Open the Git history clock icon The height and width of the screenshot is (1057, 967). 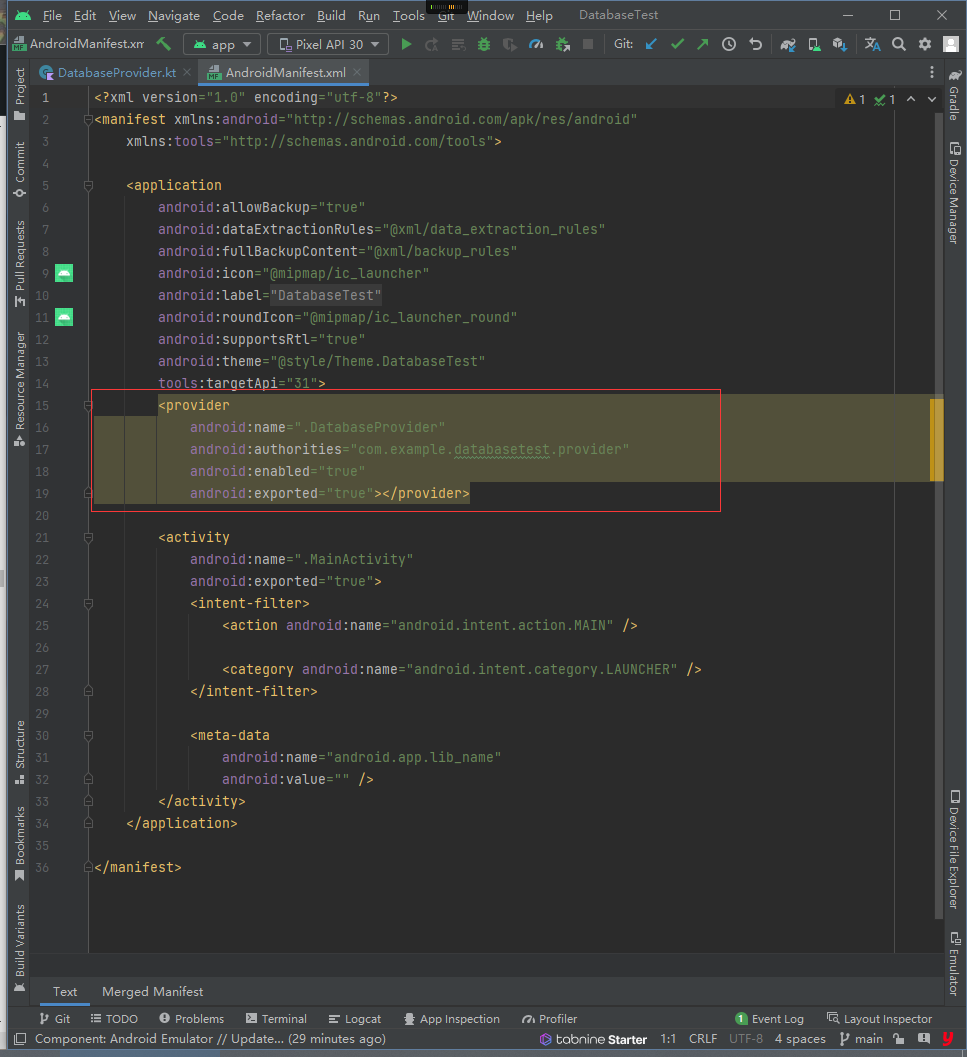tap(729, 44)
